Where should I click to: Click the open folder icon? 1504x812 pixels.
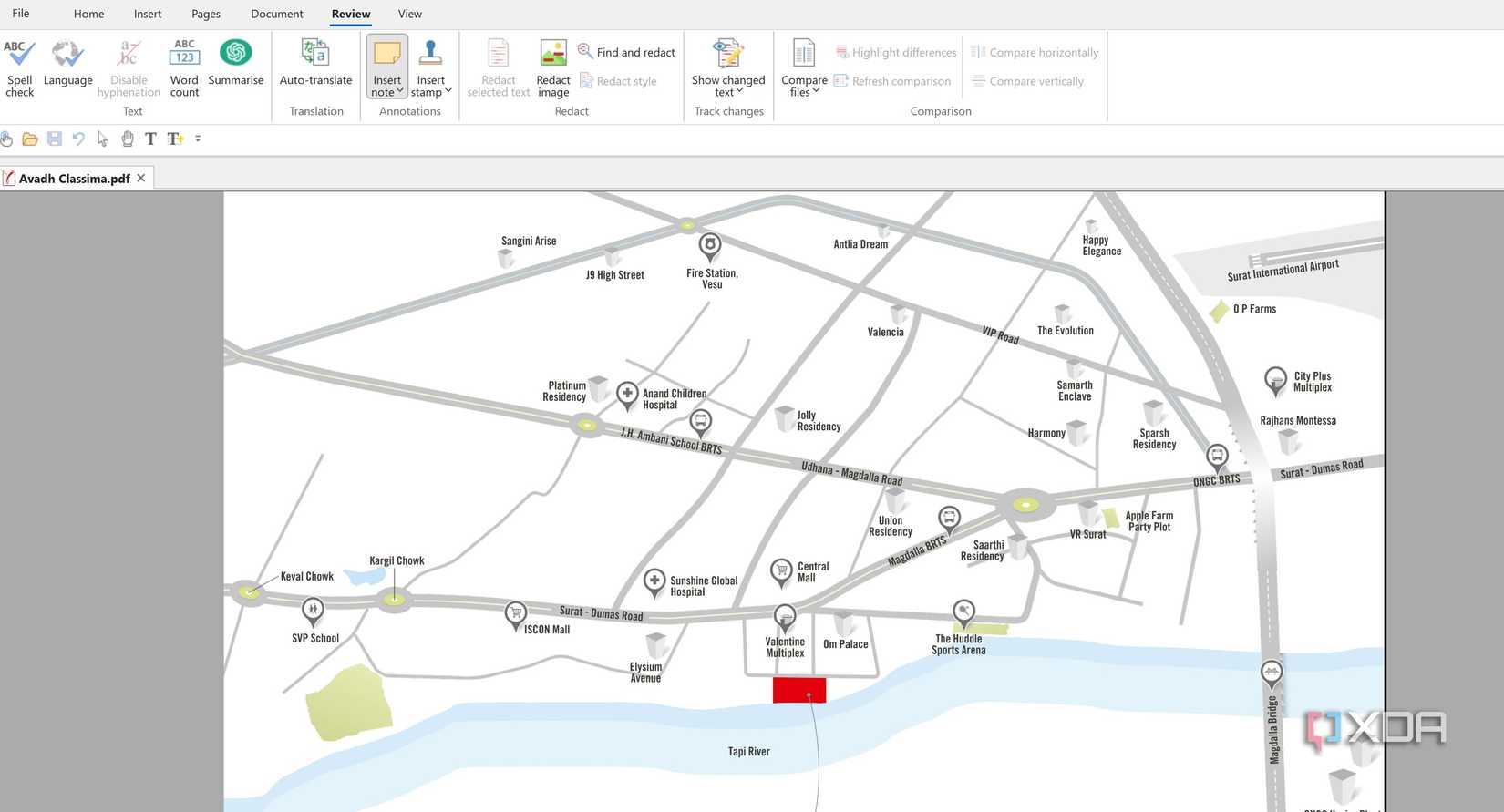pyautogui.click(x=30, y=139)
